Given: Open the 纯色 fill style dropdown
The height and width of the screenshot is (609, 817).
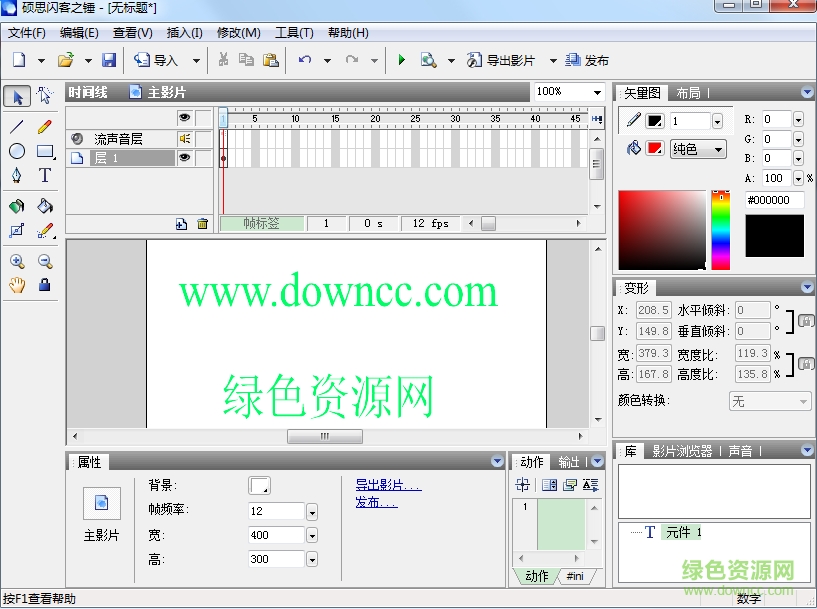Looking at the screenshot, I should pos(700,148).
